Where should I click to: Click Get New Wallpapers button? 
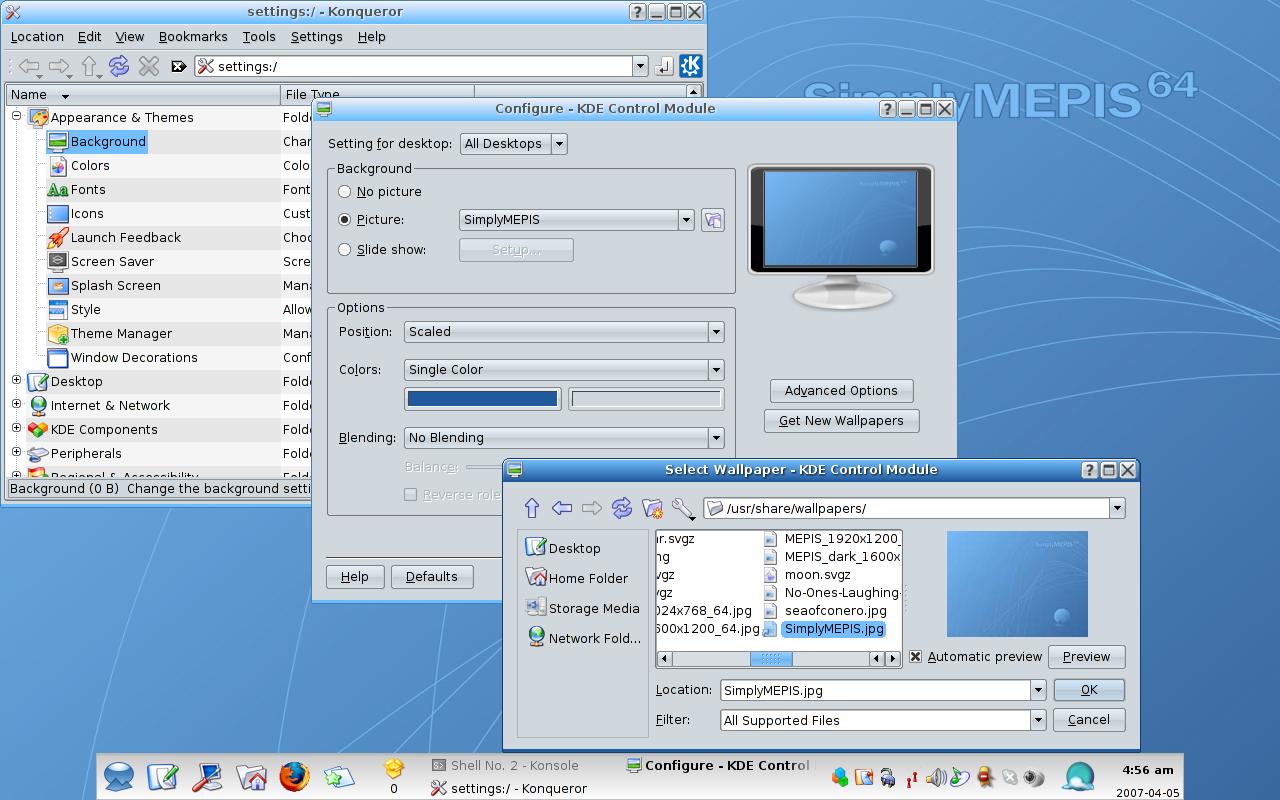click(841, 421)
